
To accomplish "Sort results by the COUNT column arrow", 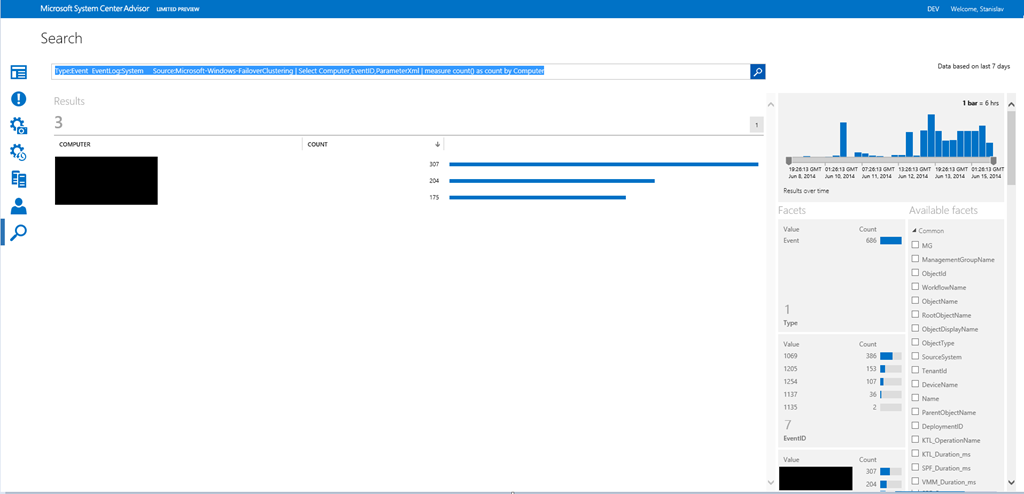I will (437, 145).
